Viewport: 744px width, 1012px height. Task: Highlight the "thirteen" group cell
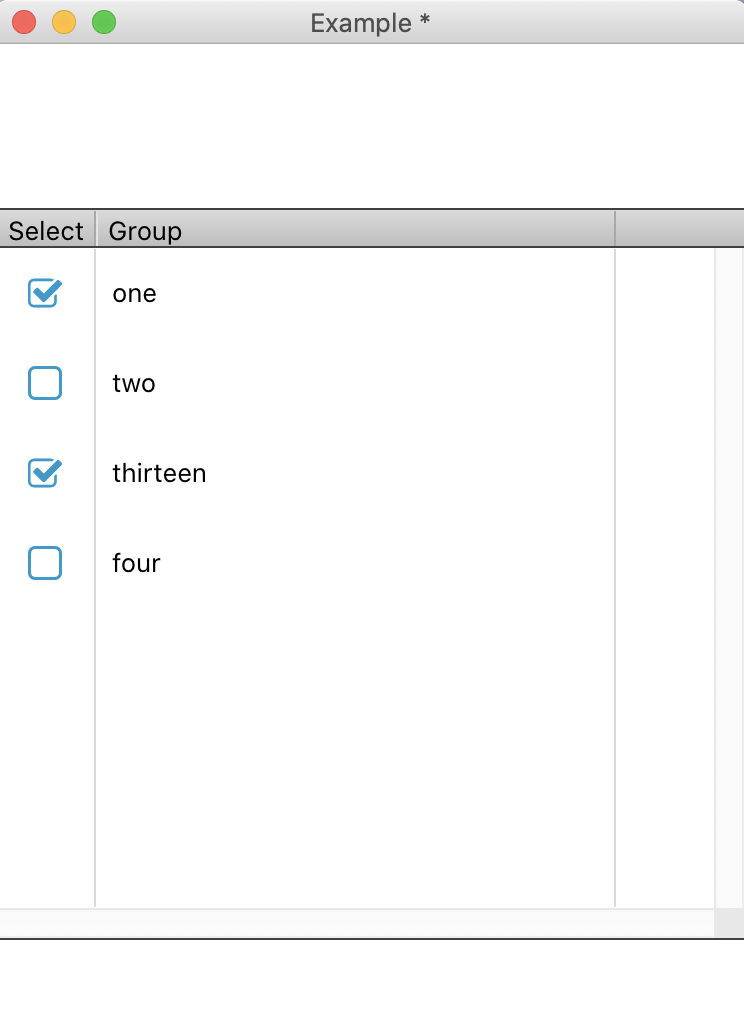coord(159,474)
